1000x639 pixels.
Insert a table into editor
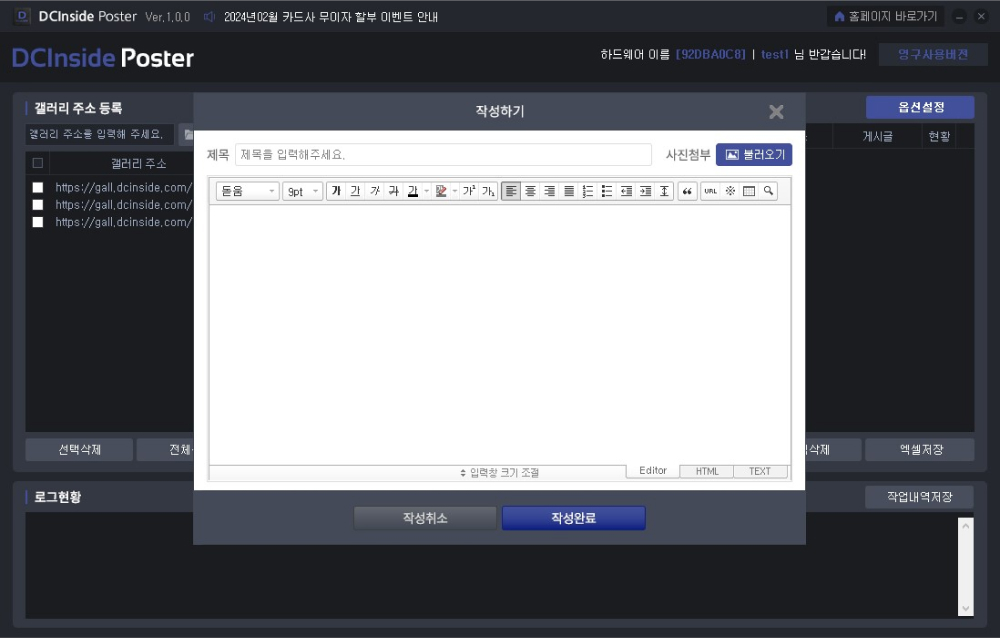[x=749, y=191]
